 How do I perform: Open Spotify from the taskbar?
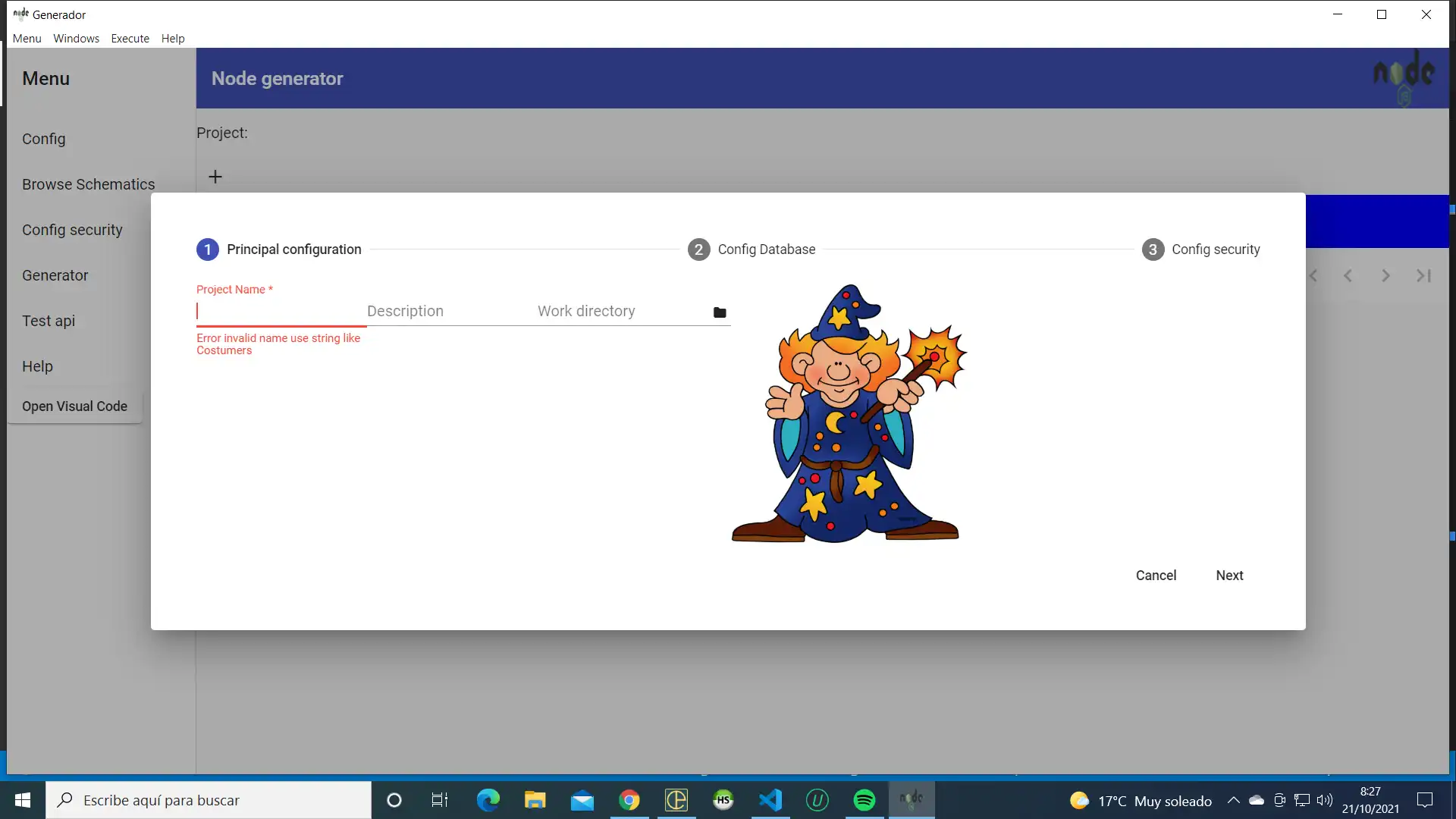point(864,800)
